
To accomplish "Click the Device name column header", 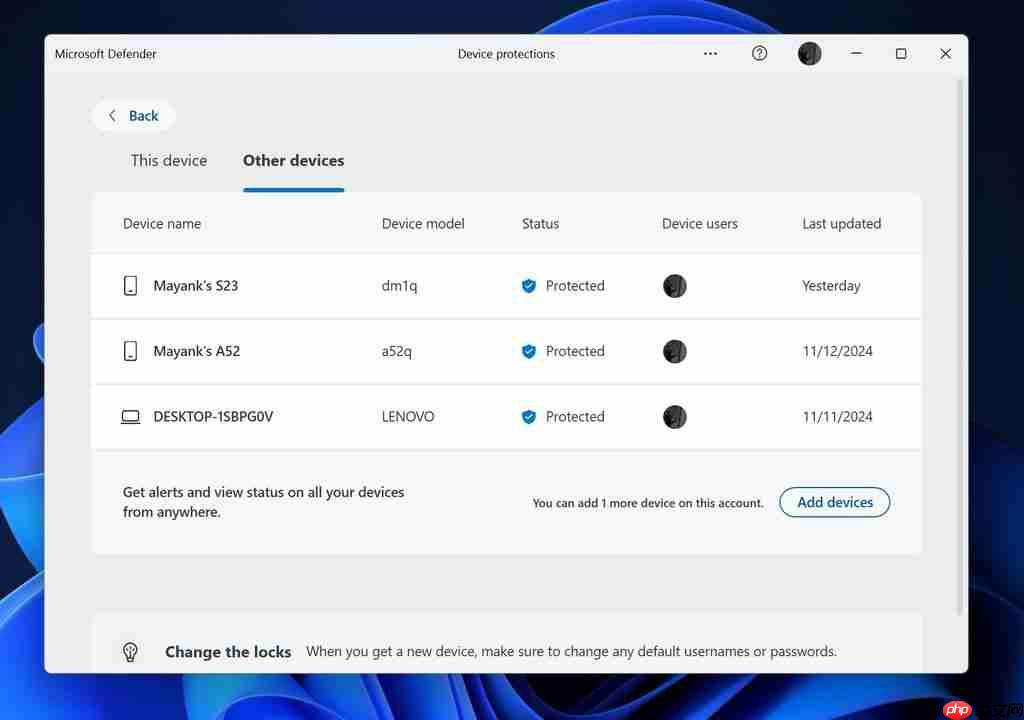I will 162,223.
